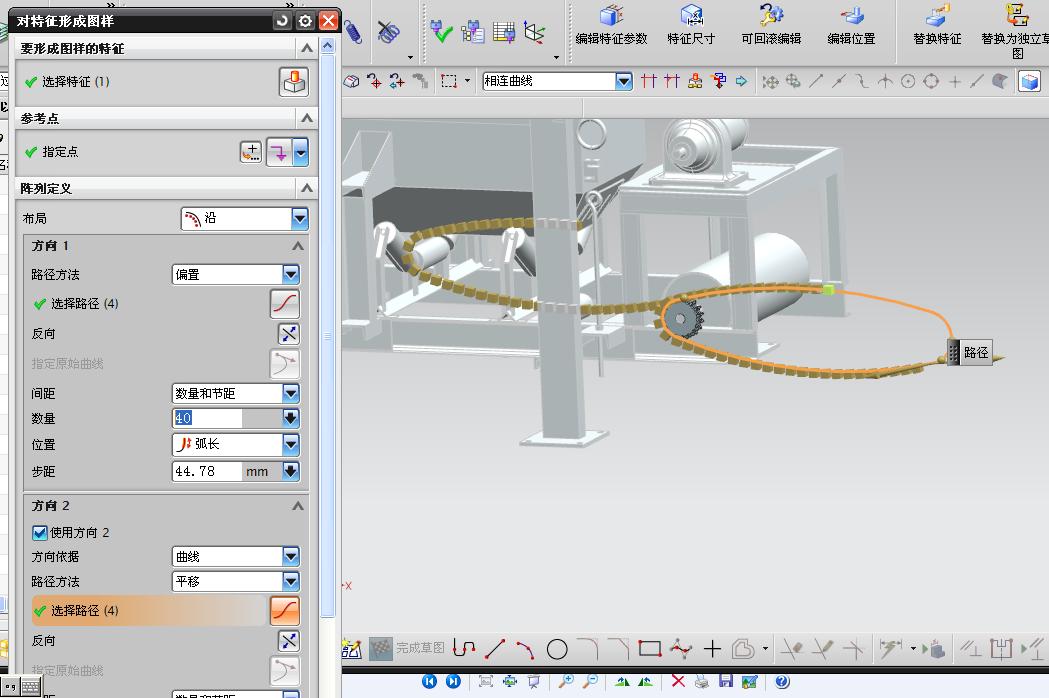Collapse the 要形成图样的特征 section
The height and width of the screenshot is (698, 1049).
[x=306, y=48]
